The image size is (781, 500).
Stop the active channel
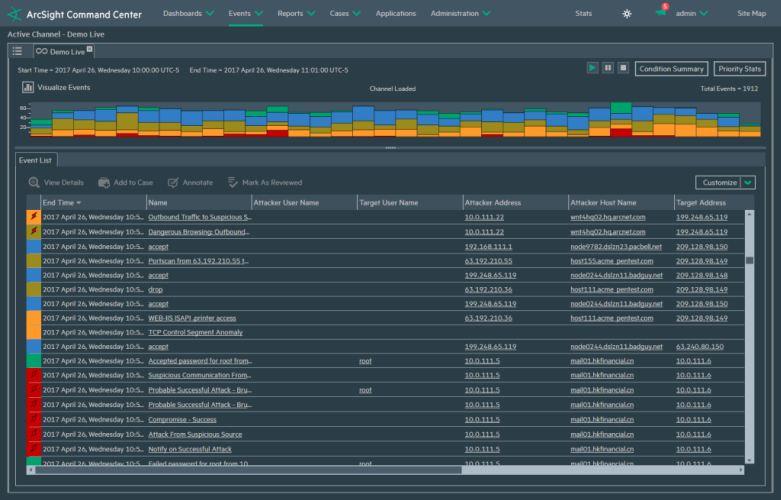[x=622, y=69]
